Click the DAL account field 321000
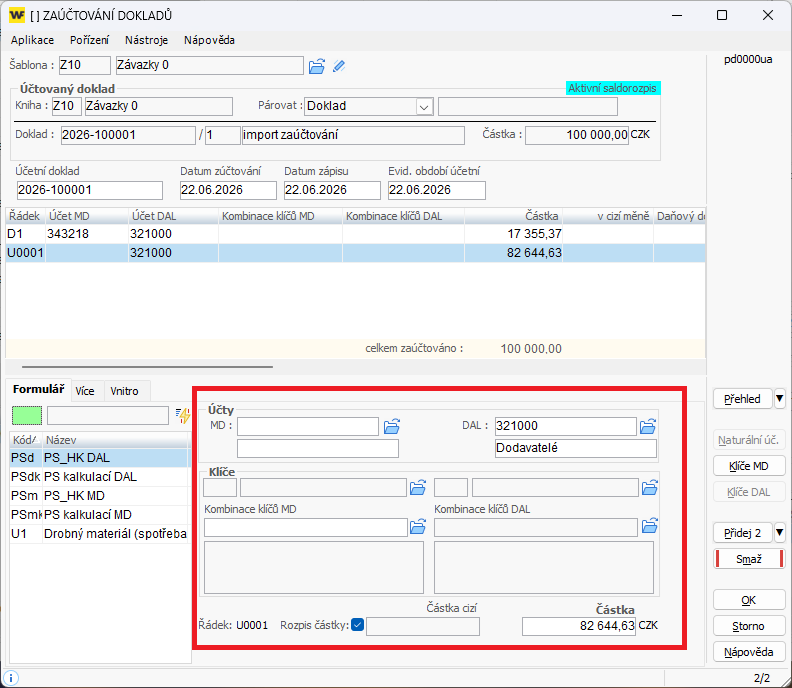The height and width of the screenshot is (688, 792). [565, 426]
